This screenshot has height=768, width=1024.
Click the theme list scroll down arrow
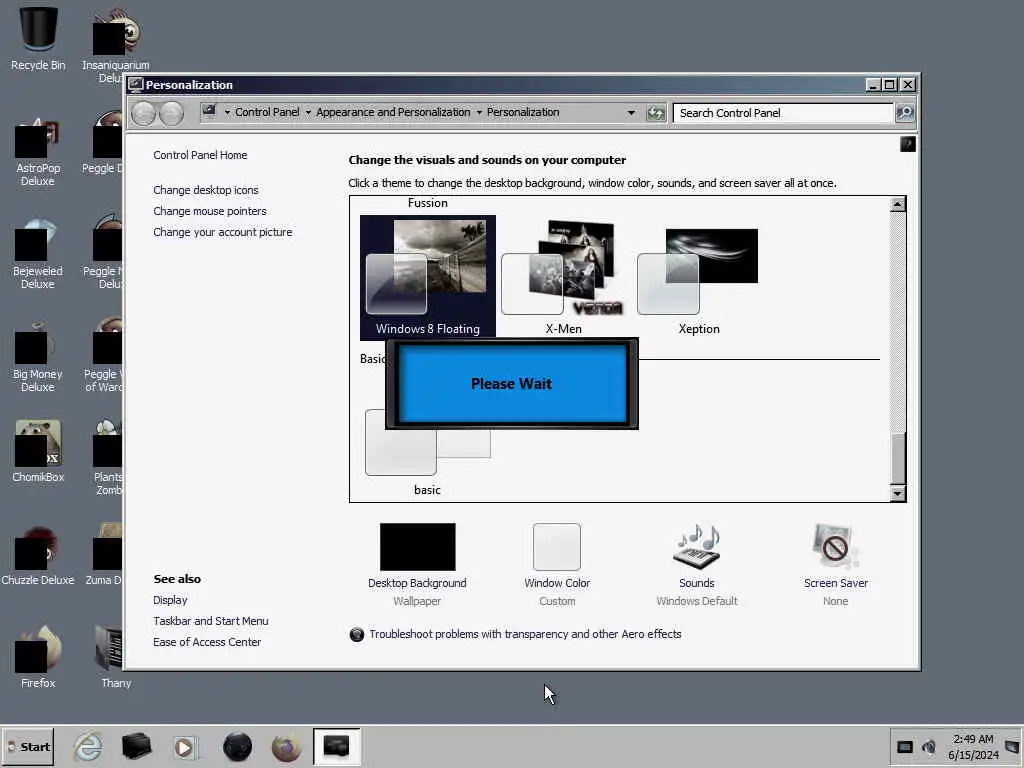pyautogui.click(x=897, y=494)
